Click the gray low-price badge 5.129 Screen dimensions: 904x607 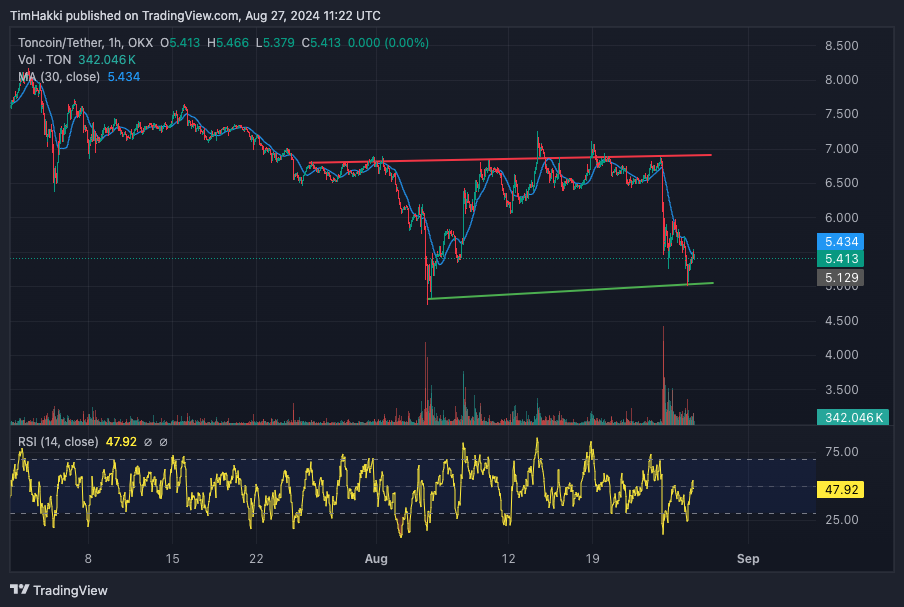pyautogui.click(x=838, y=277)
